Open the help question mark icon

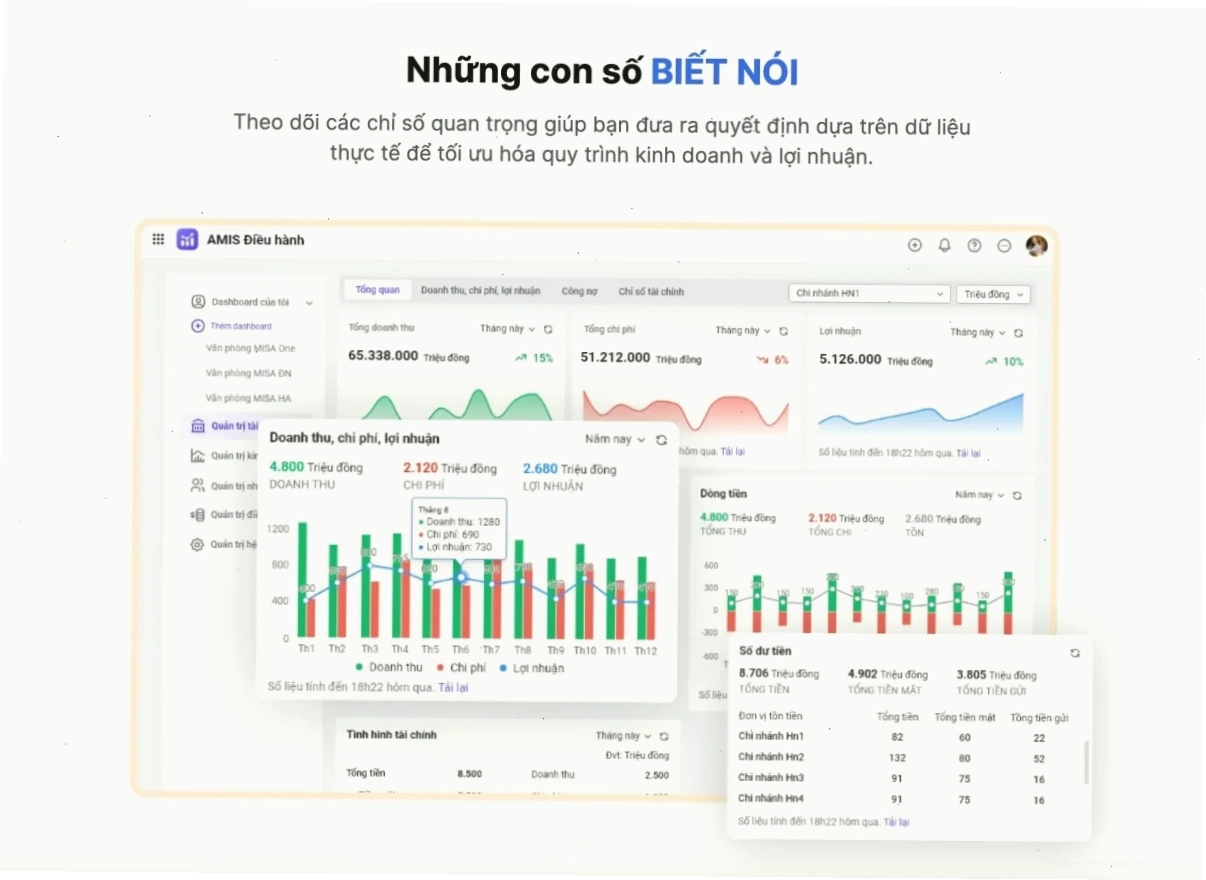pos(974,245)
